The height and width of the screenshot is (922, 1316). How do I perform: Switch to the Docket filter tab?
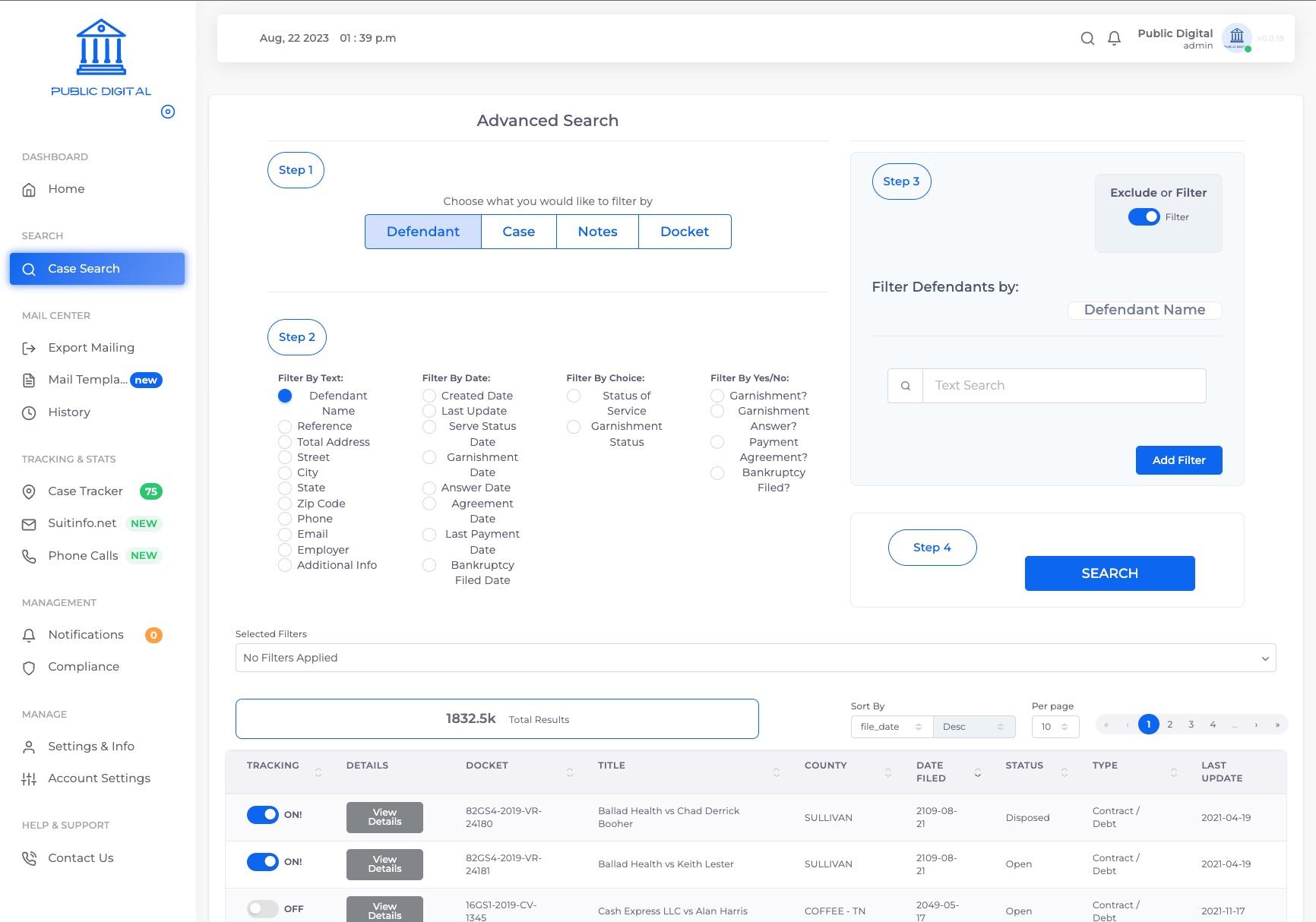[x=684, y=232]
